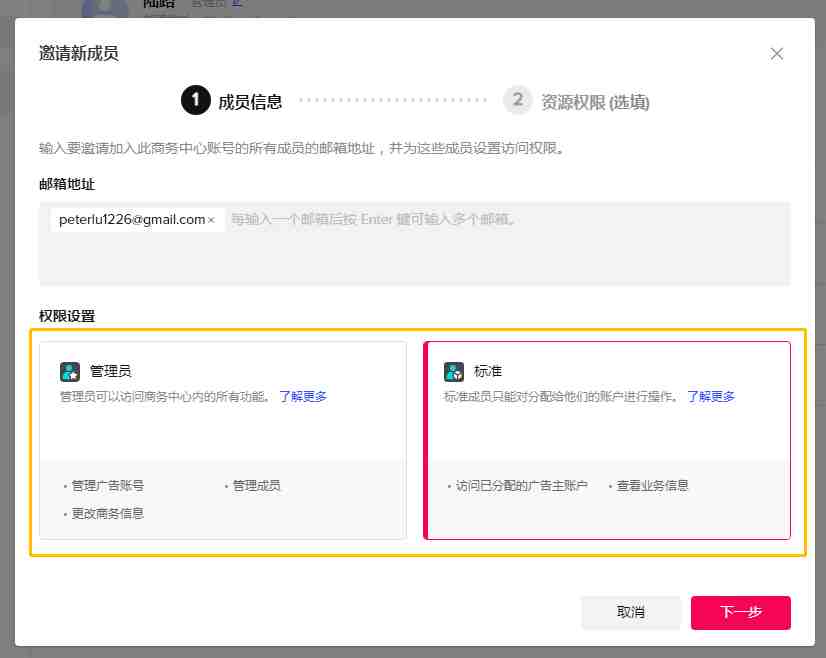Viewport: 826px width, 658px height.
Task: Click the 标准 role icon
Action: tap(454, 372)
